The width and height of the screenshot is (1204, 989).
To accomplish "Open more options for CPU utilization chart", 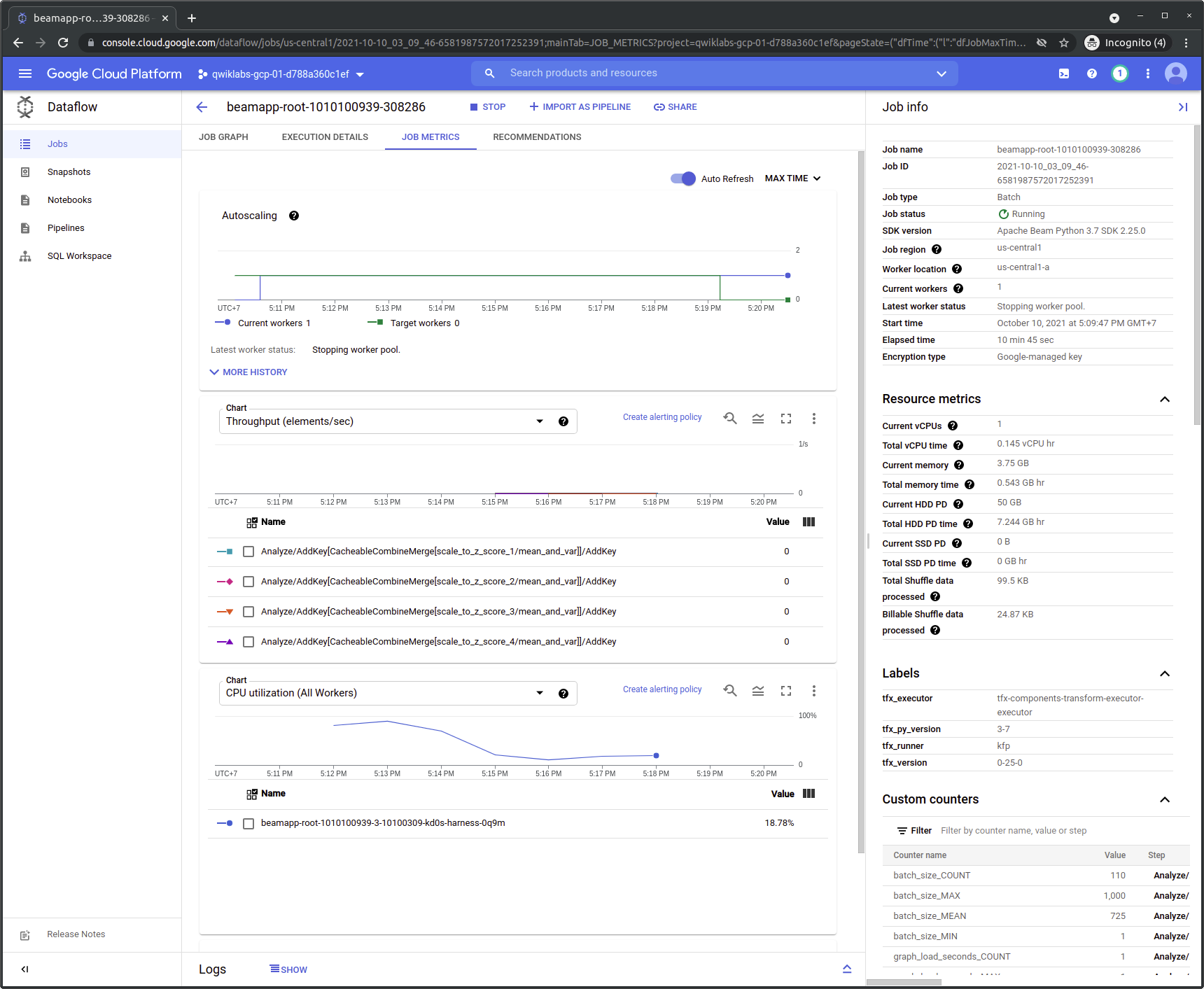I will tap(814, 691).
